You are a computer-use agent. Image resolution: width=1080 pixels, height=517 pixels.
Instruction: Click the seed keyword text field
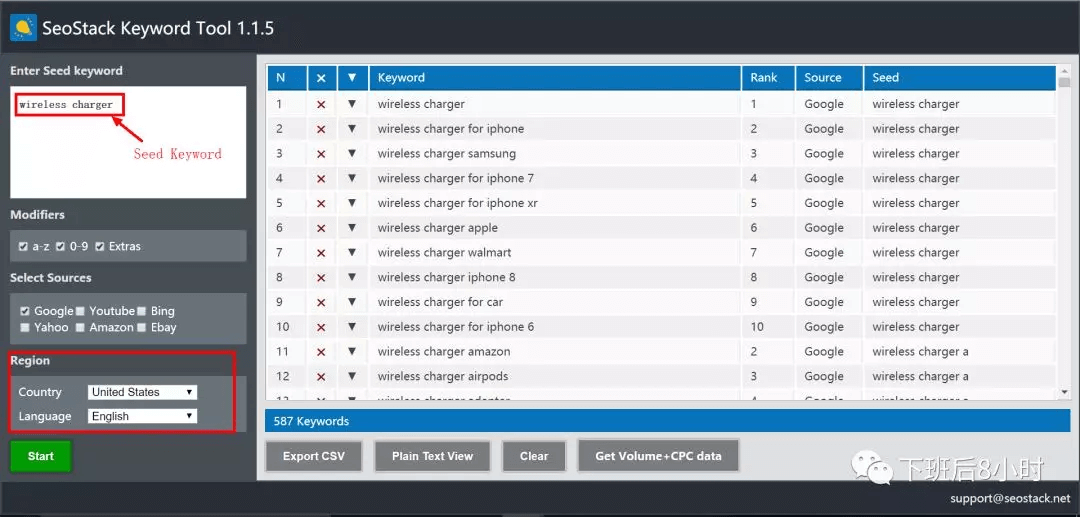point(127,141)
